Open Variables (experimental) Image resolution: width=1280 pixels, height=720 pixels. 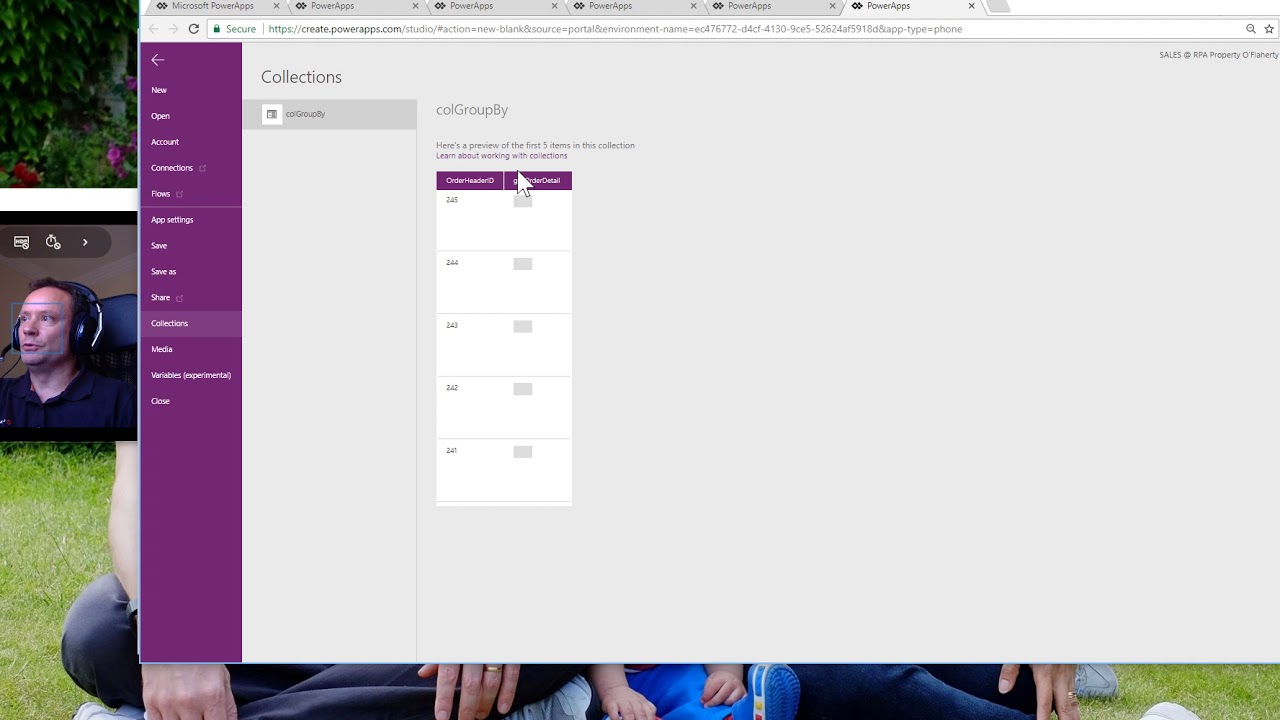click(191, 375)
